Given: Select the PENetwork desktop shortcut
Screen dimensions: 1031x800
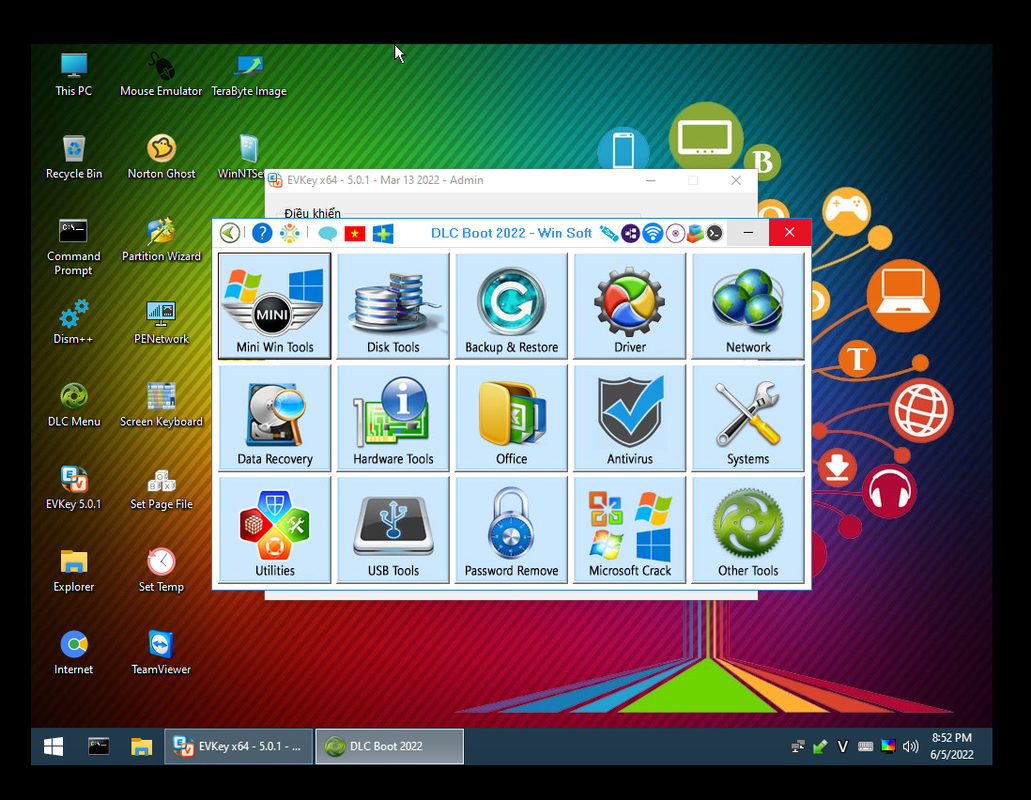Looking at the screenshot, I should tap(161, 323).
